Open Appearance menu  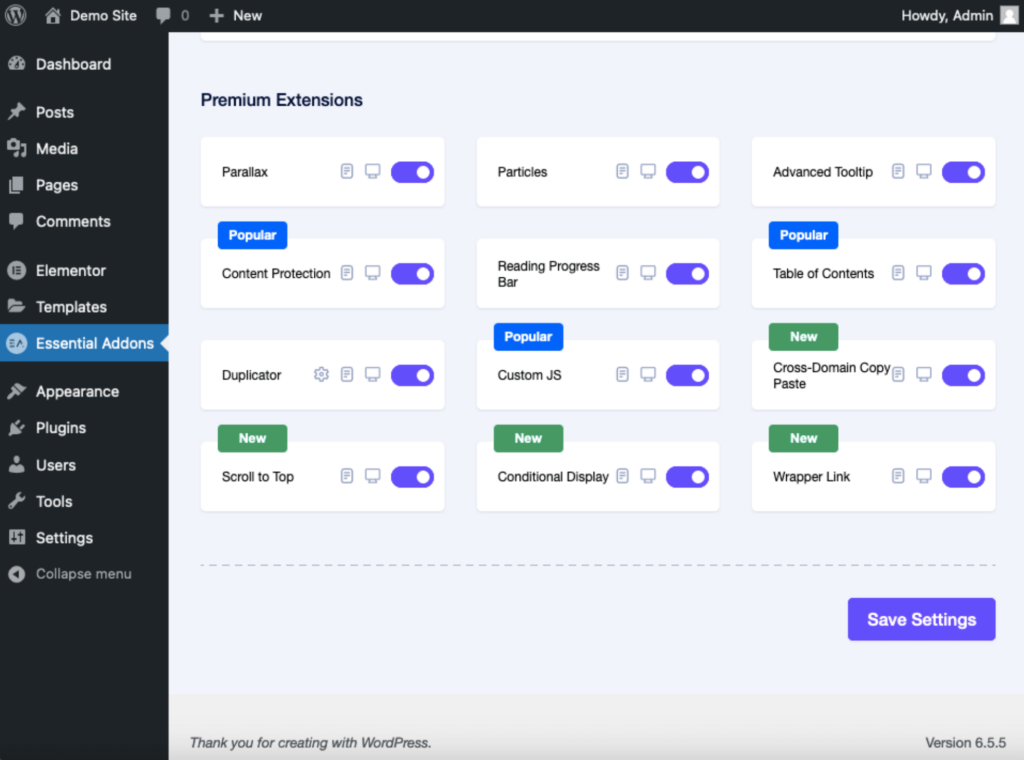pos(84,392)
